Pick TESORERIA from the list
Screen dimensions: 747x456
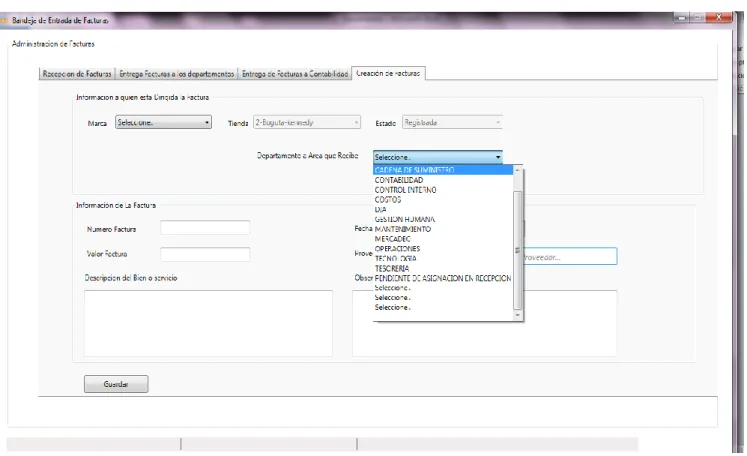coord(443,268)
